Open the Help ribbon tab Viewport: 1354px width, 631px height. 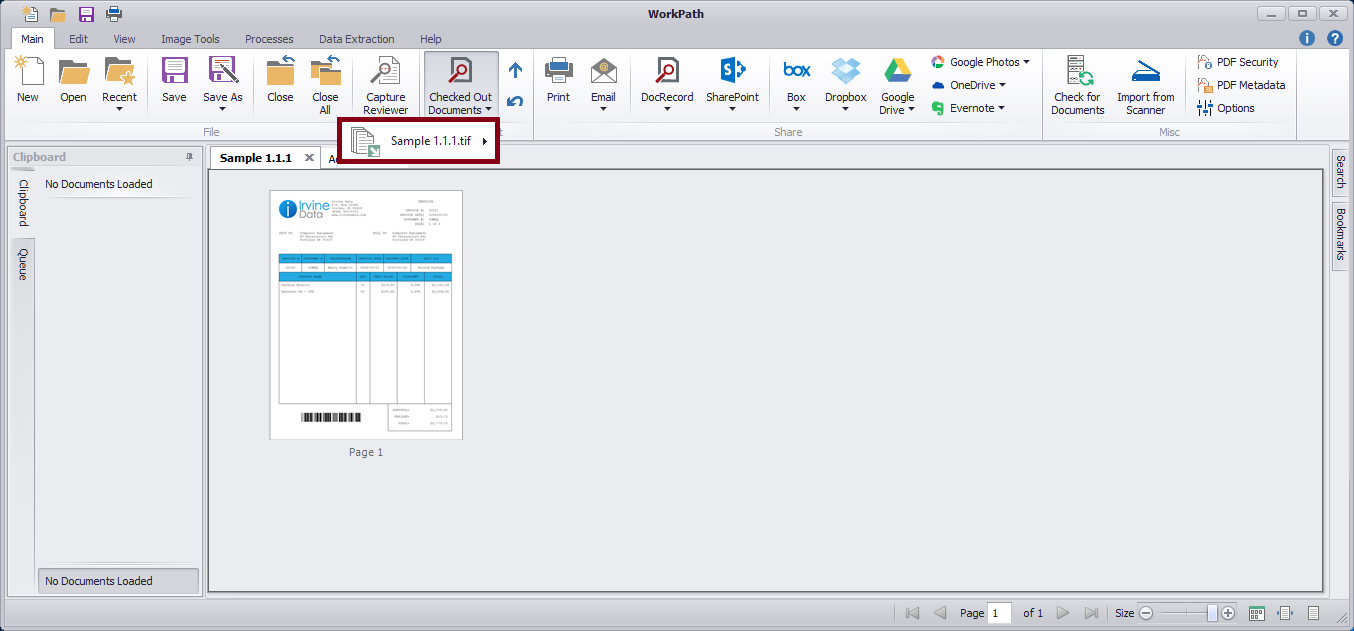[x=431, y=39]
